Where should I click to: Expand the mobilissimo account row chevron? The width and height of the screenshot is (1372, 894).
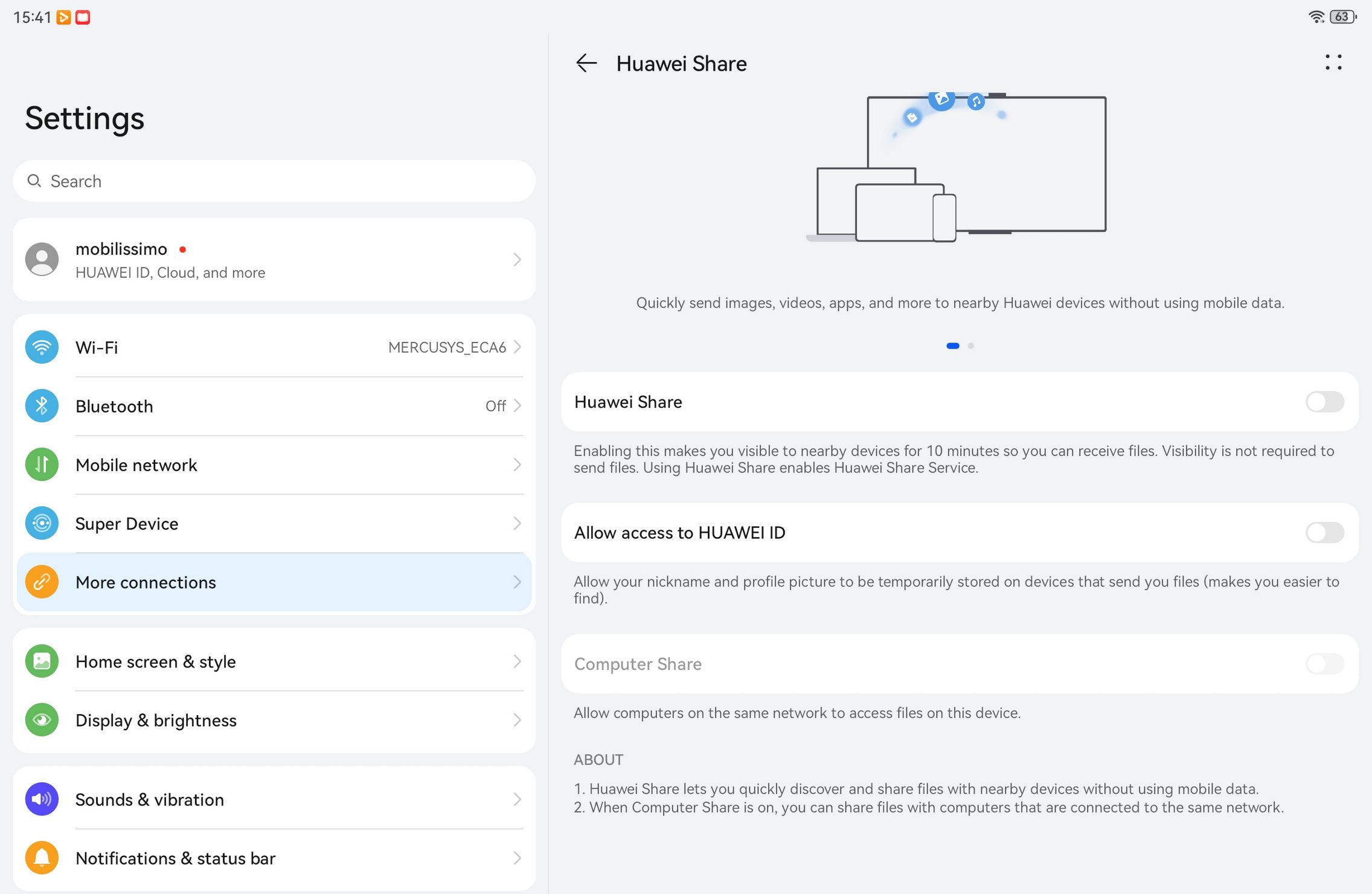coord(517,260)
